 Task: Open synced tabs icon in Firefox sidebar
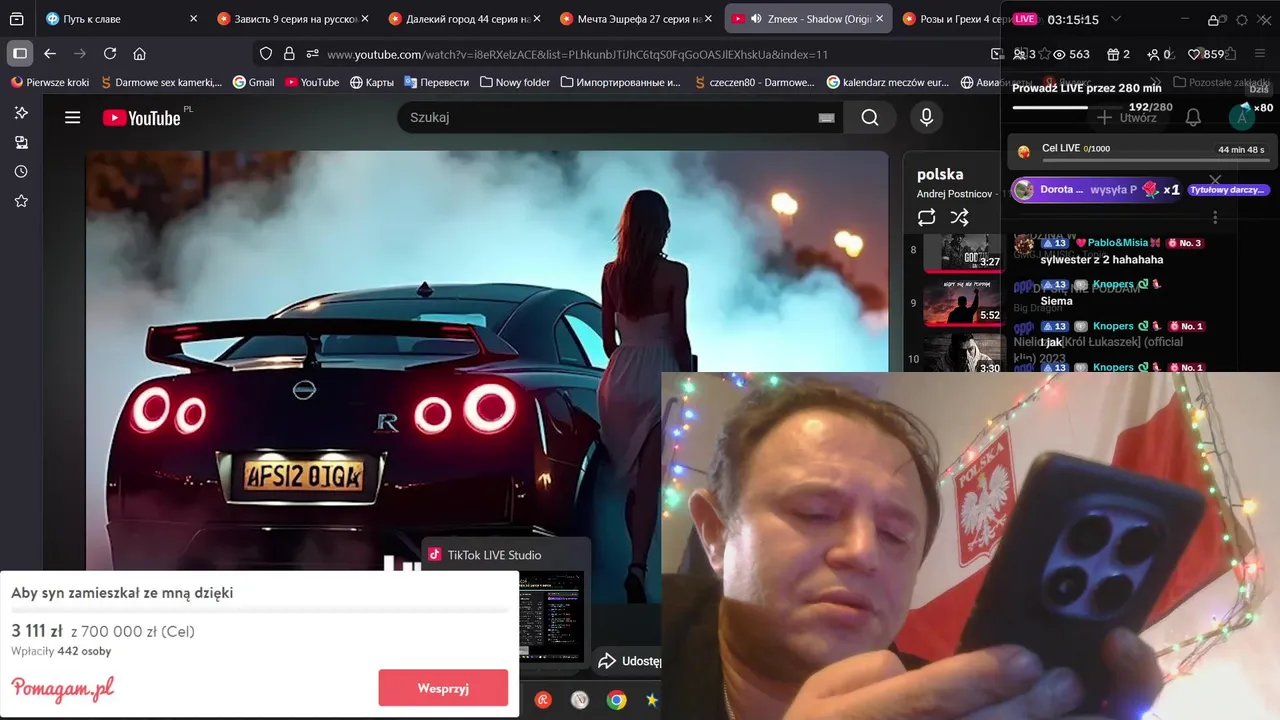(21, 142)
